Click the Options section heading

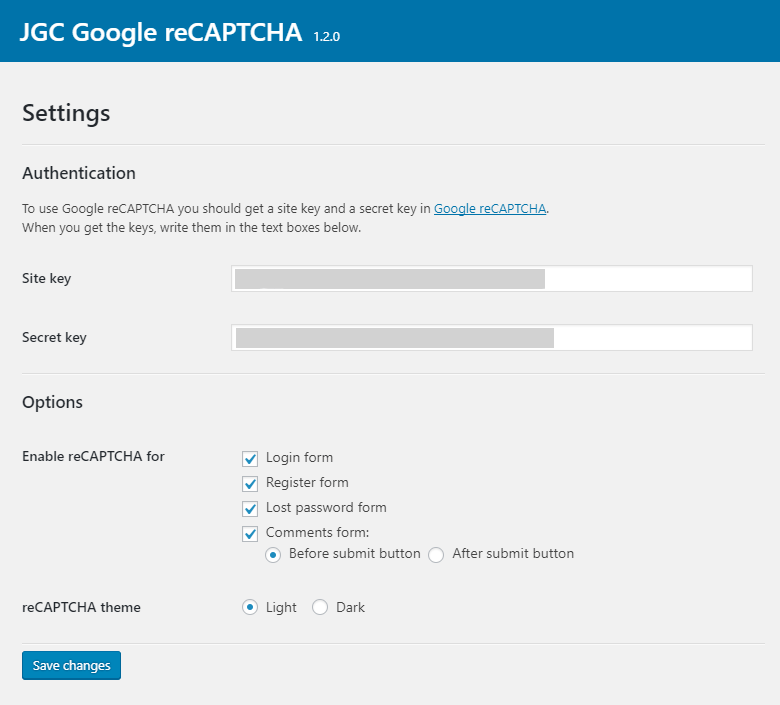pos(52,402)
